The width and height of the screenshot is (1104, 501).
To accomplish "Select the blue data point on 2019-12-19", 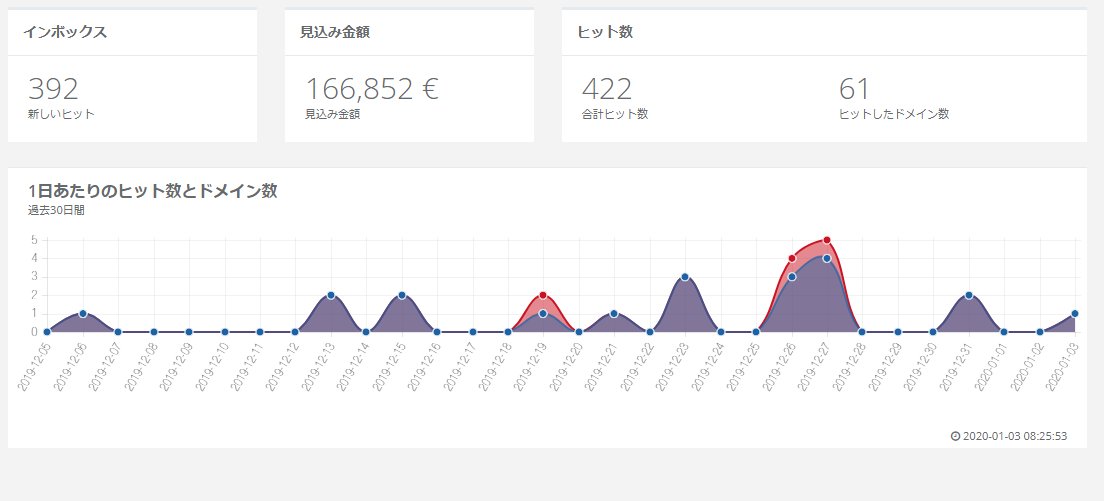I will pyautogui.click(x=543, y=314).
